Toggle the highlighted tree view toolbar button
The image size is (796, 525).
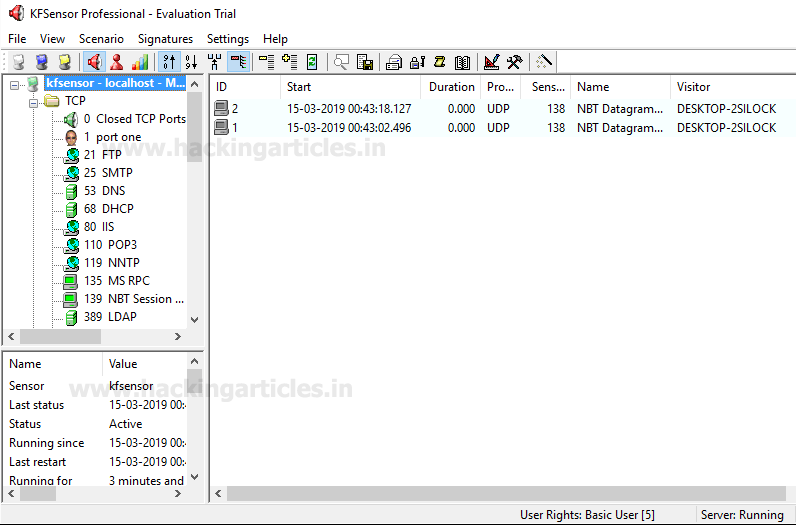tap(239, 62)
